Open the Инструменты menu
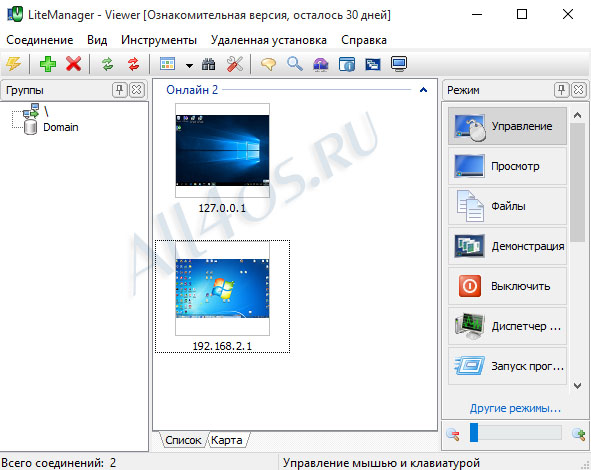591x470 pixels. click(159, 40)
